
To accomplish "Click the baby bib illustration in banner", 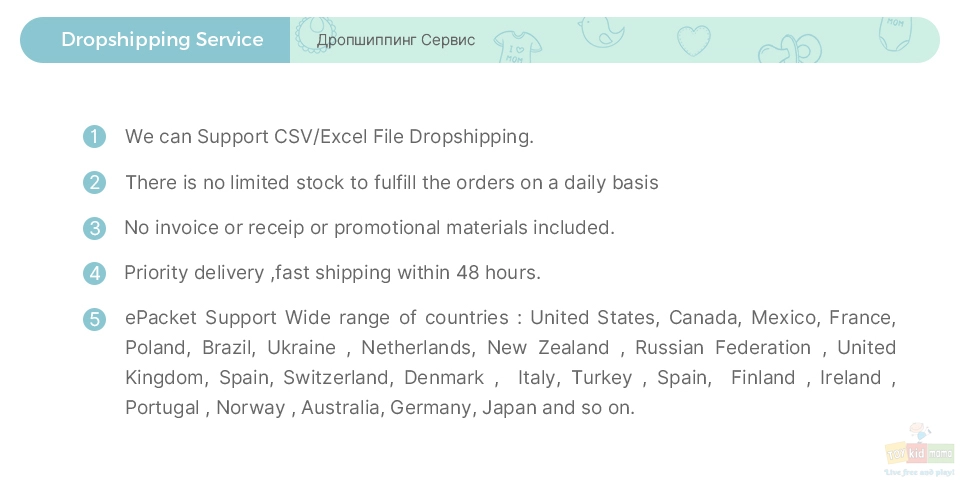I will (315, 34).
